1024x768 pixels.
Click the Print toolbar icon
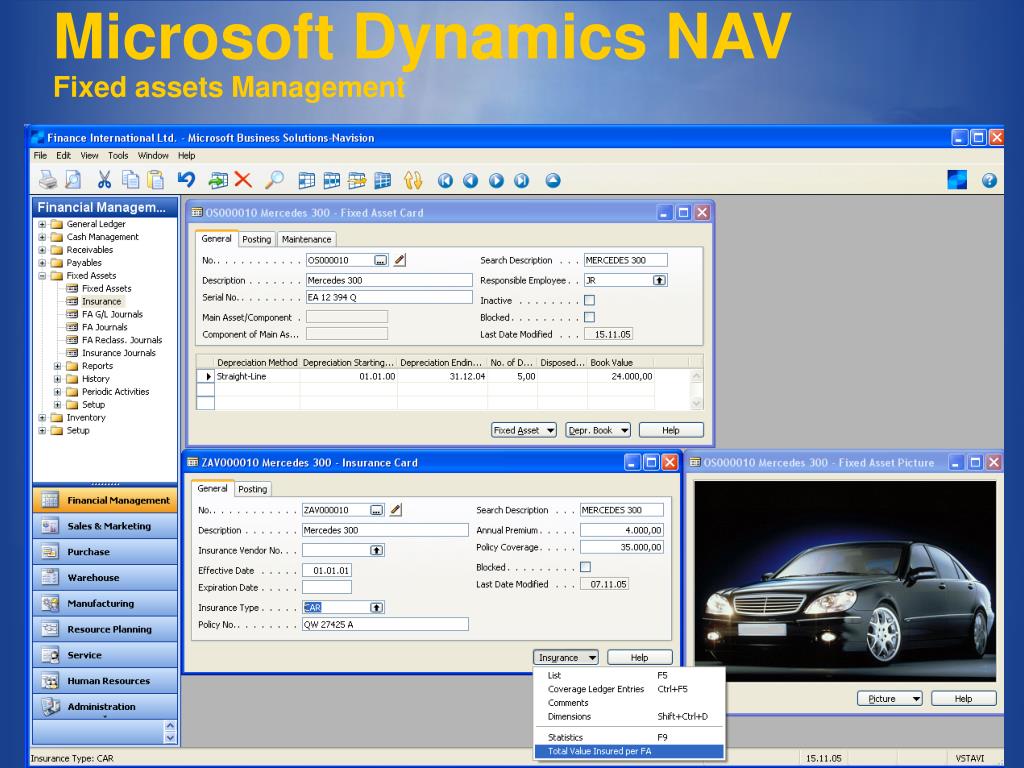click(48, 180)
